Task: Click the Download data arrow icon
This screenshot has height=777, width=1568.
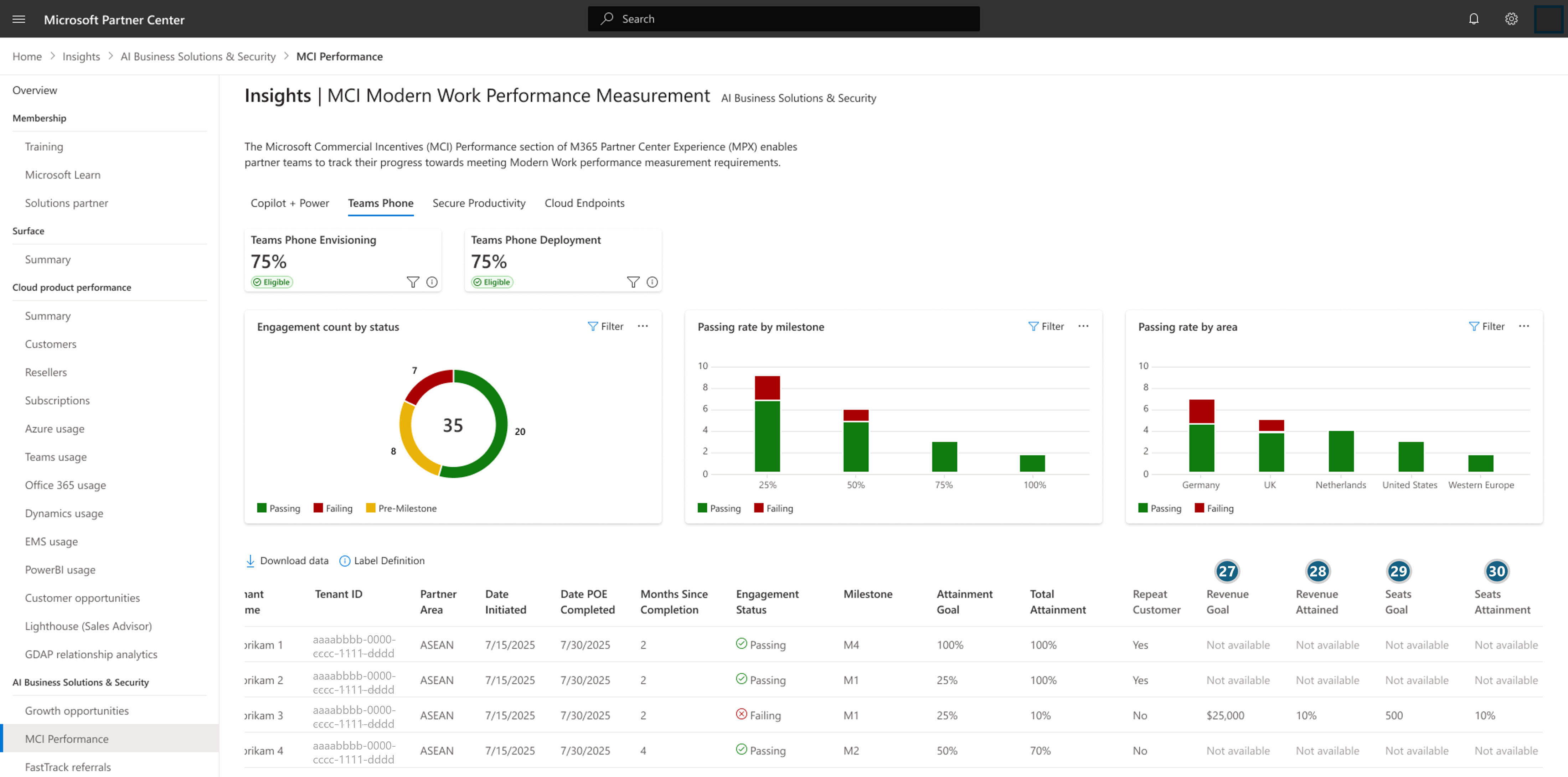Action: tap(250, 560)
